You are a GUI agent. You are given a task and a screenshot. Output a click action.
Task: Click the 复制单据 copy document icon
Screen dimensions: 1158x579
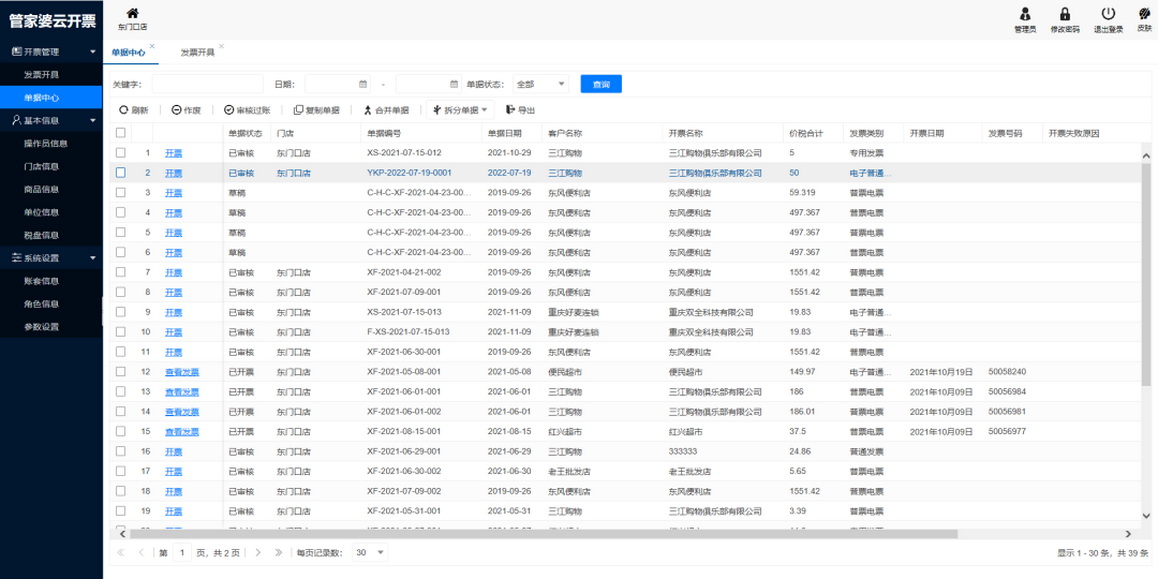click(x=298, y=110)
